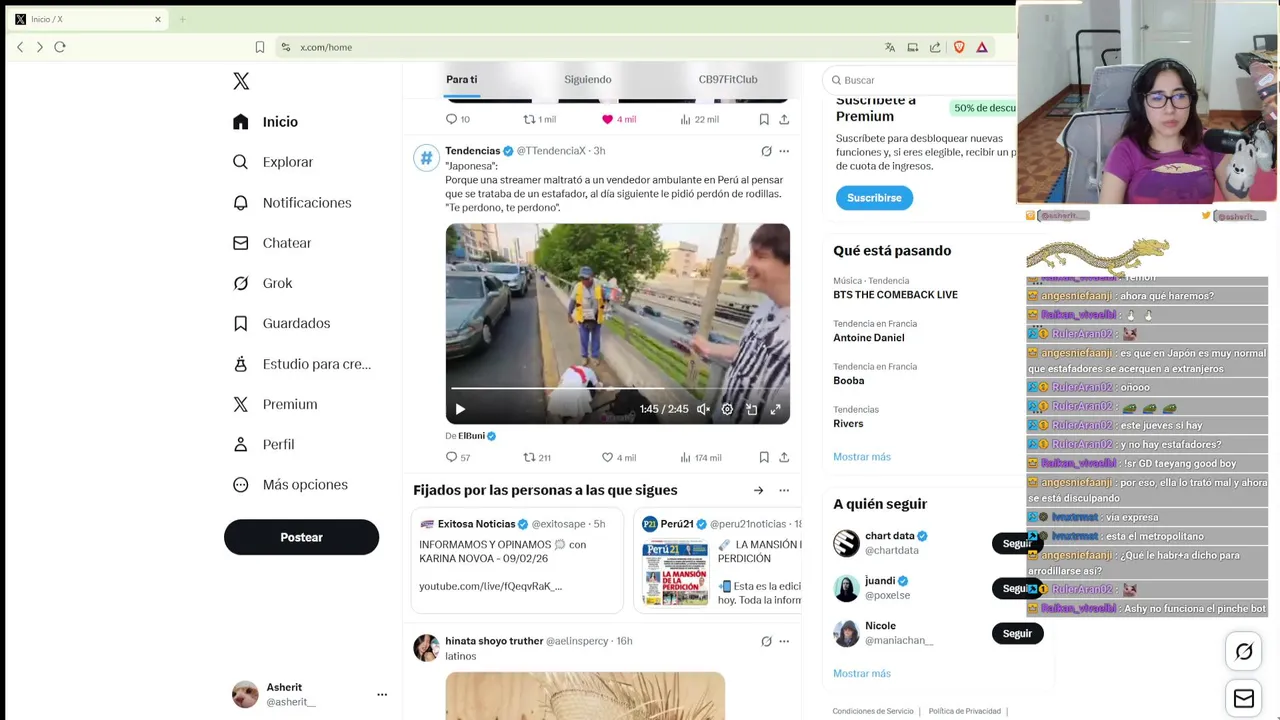Click Mostrar más under trends
This screenshot has height=720, width=1280.
[x=861, y=457]
